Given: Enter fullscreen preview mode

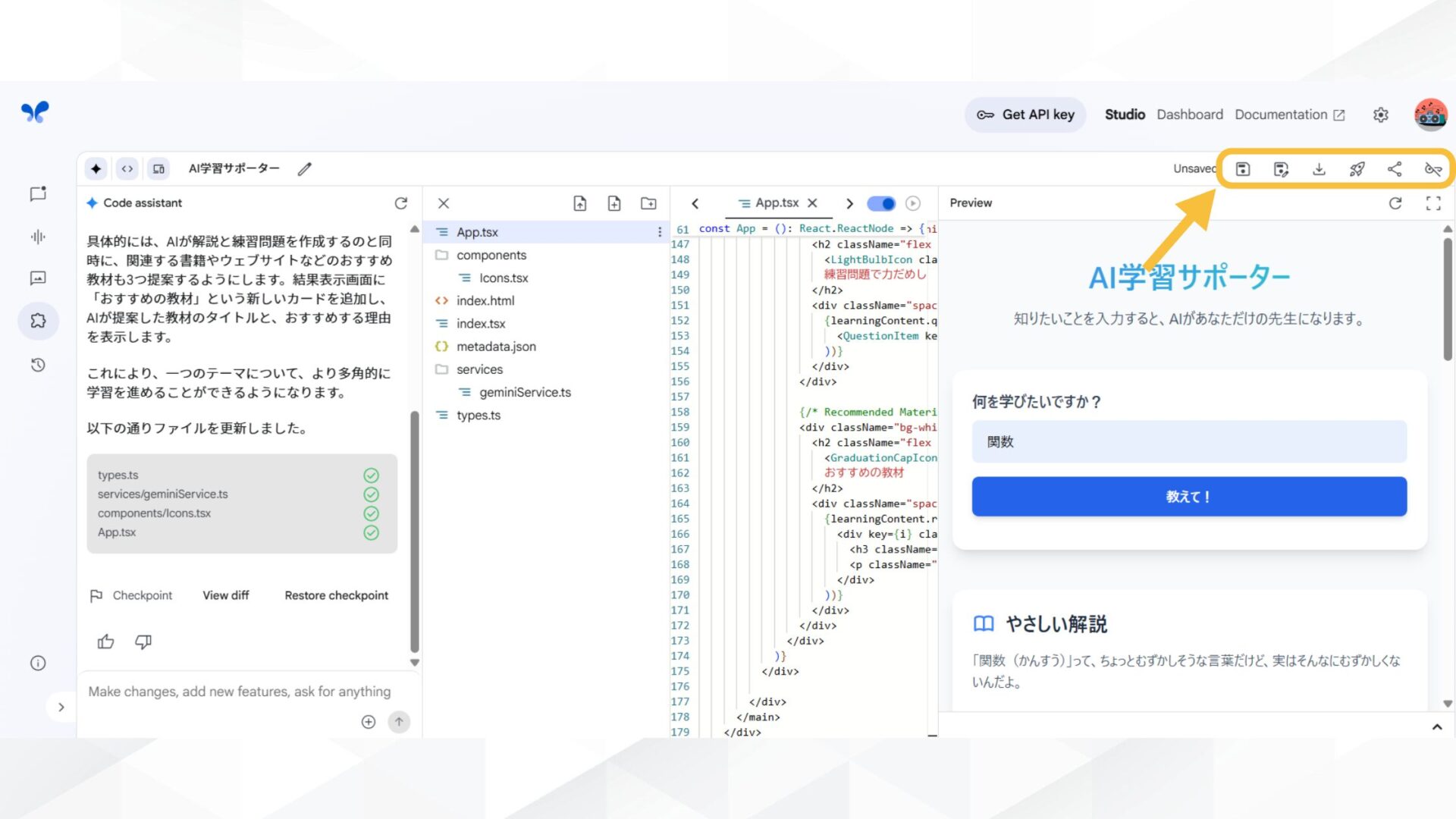Looking at the screenshot, I should (1433, 203).
